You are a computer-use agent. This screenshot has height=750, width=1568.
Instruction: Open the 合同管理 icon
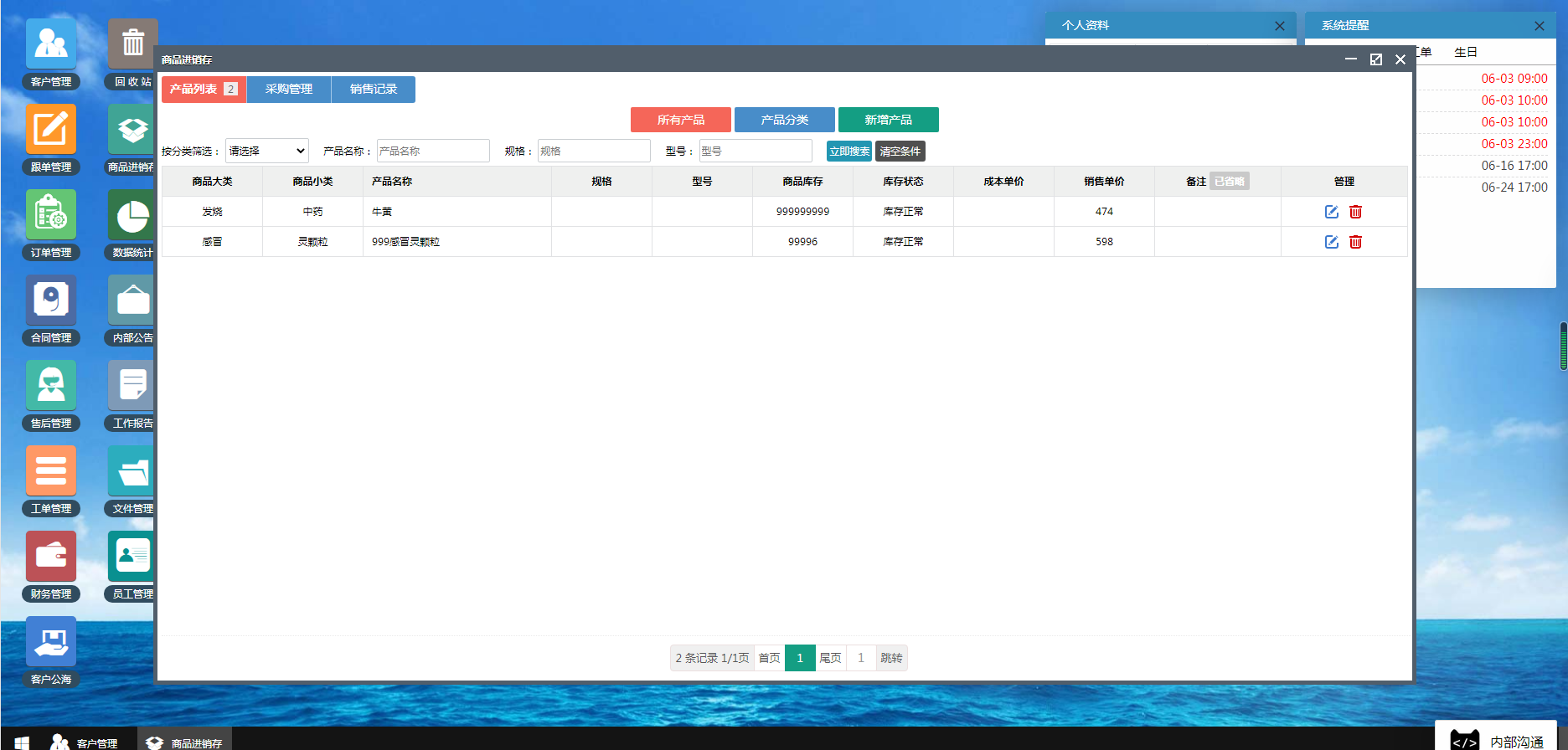[51, 301]
